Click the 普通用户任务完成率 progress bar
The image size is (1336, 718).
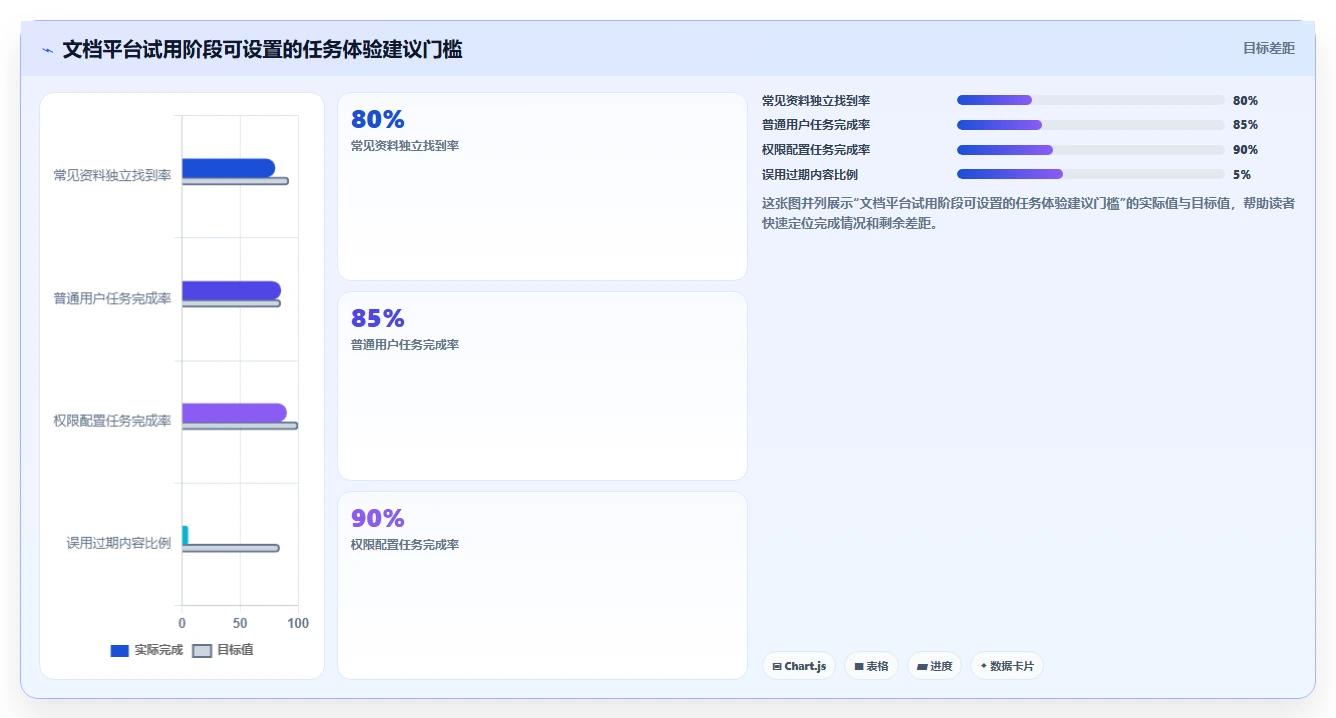click(1090, 125)
